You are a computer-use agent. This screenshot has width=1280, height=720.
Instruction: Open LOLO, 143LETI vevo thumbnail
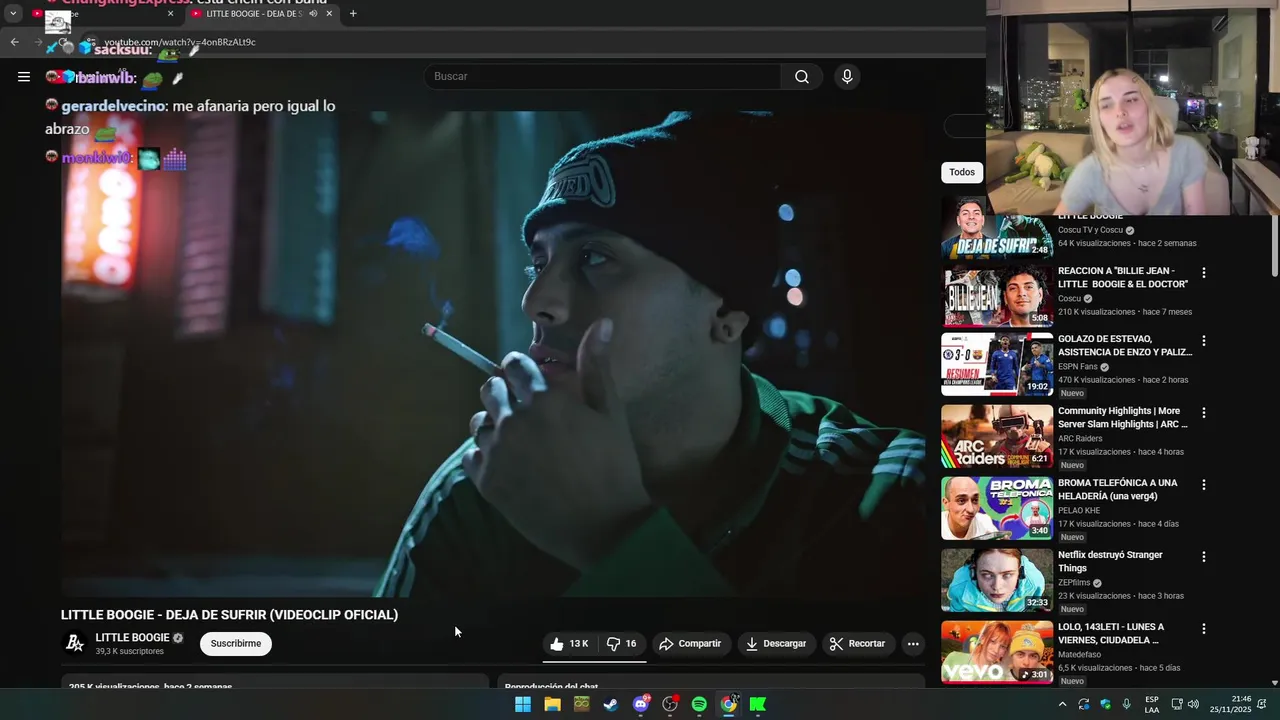(997, 652)
